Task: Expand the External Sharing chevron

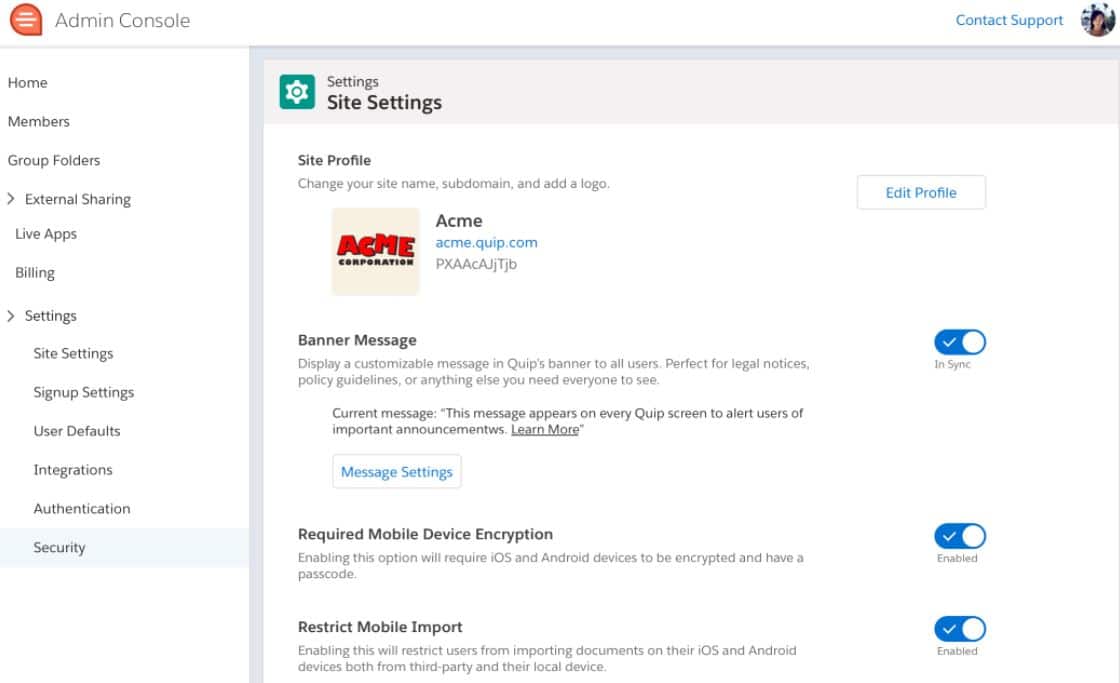Action: (x=11, y=199)
